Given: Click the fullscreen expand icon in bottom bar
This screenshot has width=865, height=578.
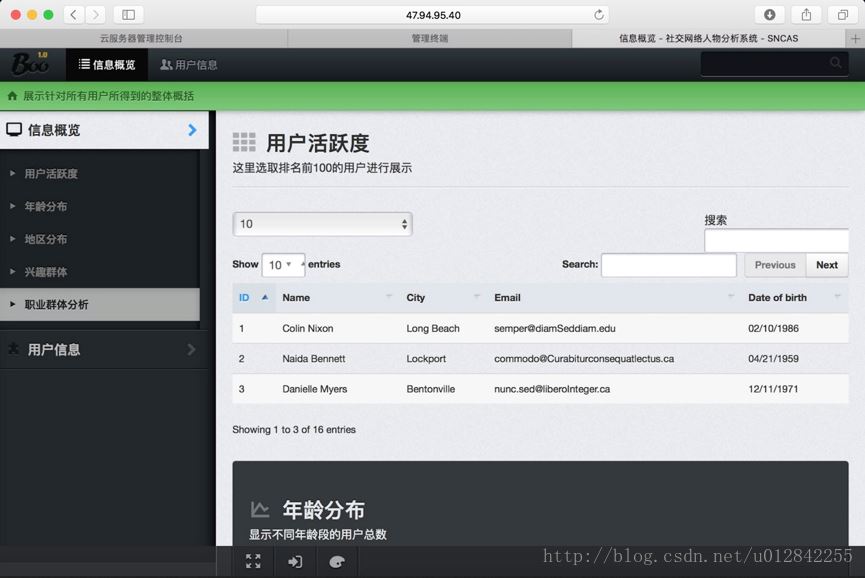Looking at the screenshot, I should click(253, 562).
